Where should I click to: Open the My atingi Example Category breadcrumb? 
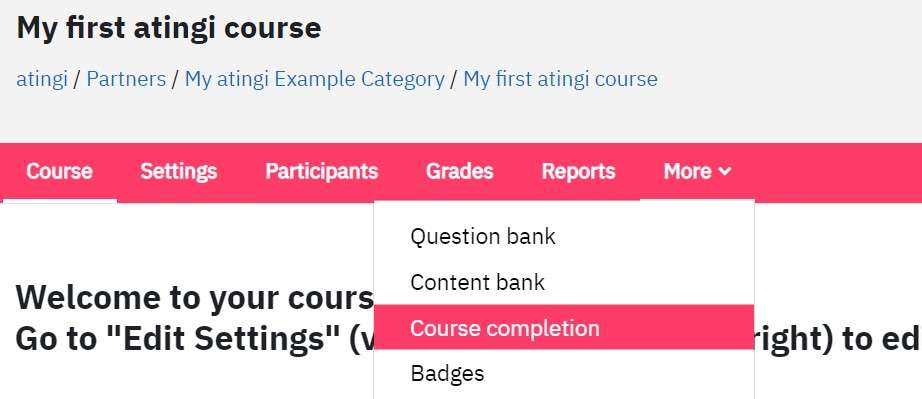[x=315, y=79]
